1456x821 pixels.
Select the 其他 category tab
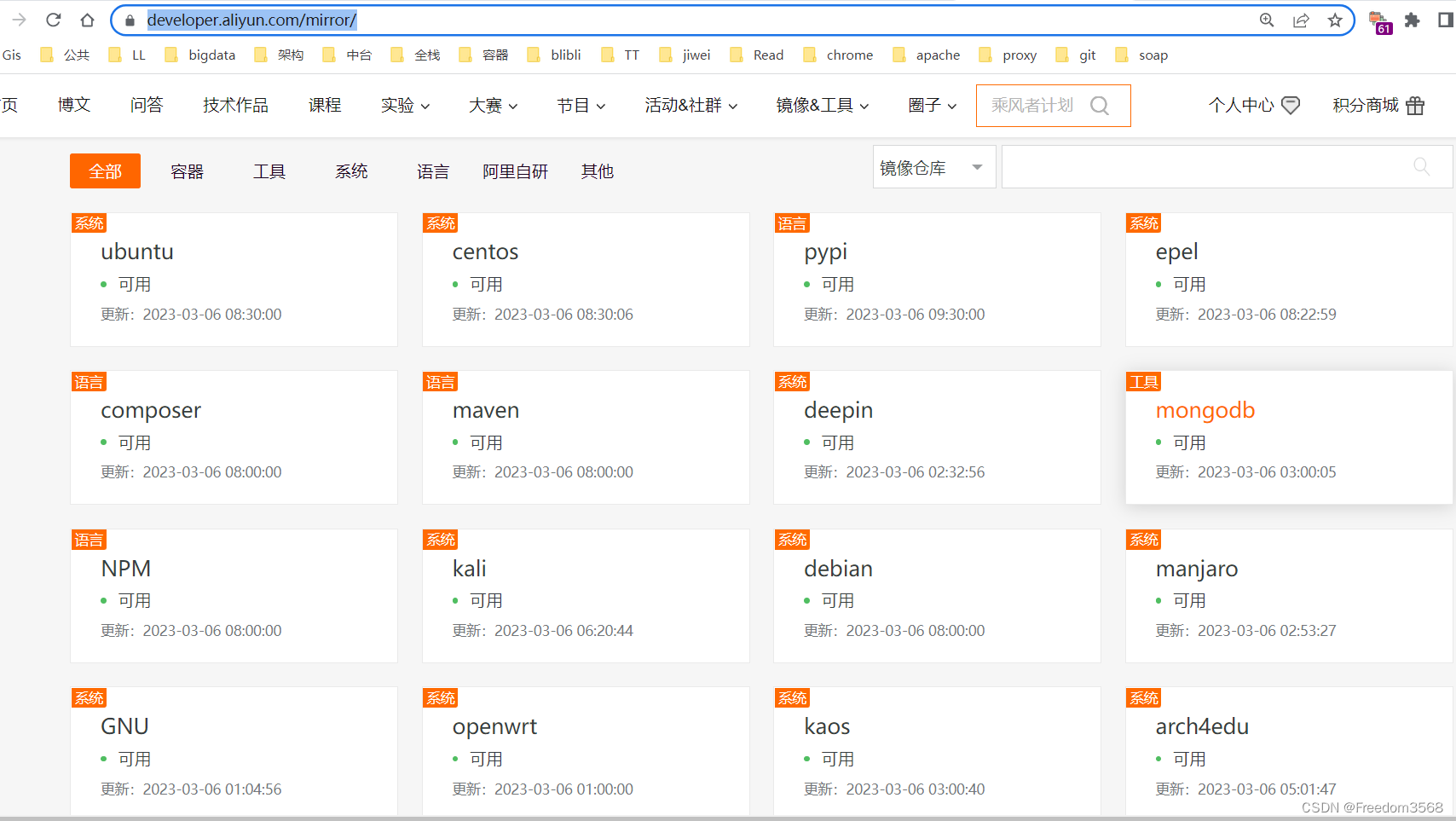coord(597,171)
